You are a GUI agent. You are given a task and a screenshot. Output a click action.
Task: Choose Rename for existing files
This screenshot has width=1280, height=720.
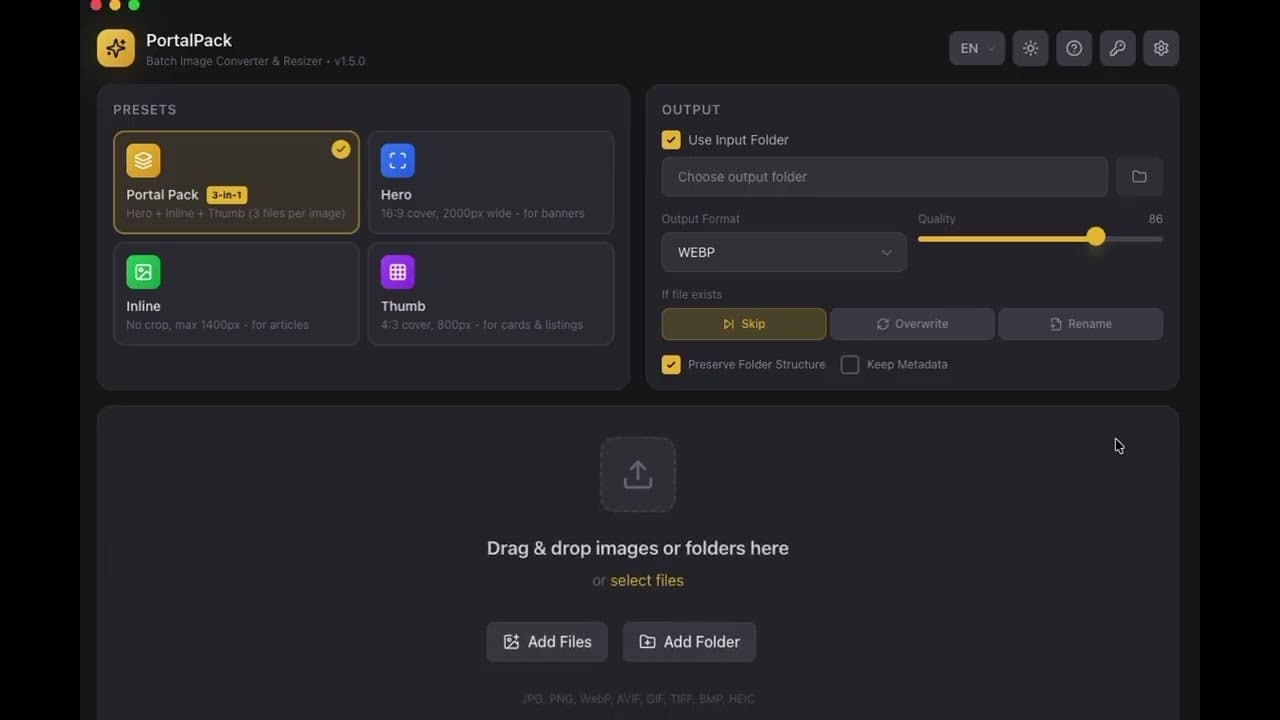point(1080,324)
